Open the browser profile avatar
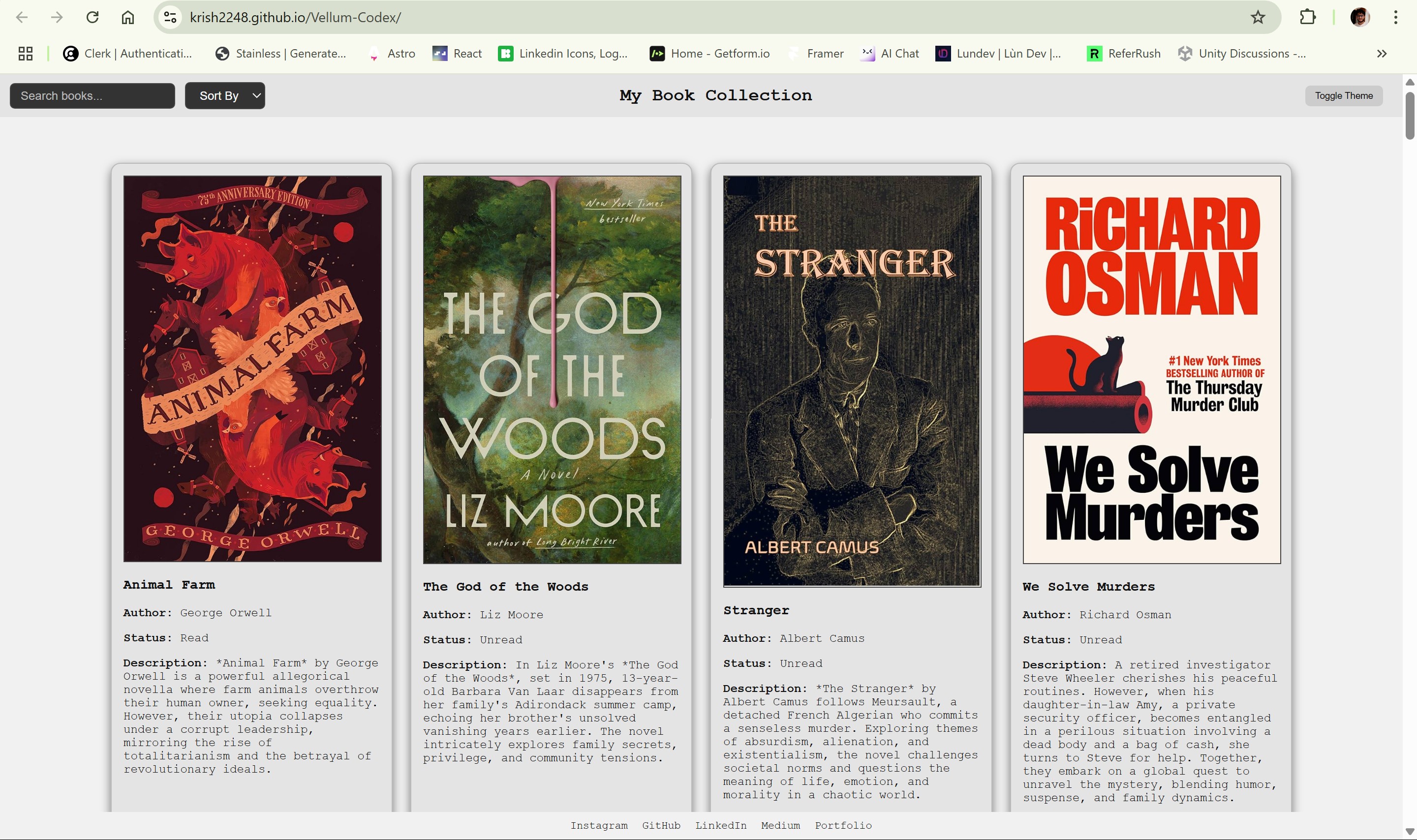This screenshot has height=840, width=1417. [1360, 18]
